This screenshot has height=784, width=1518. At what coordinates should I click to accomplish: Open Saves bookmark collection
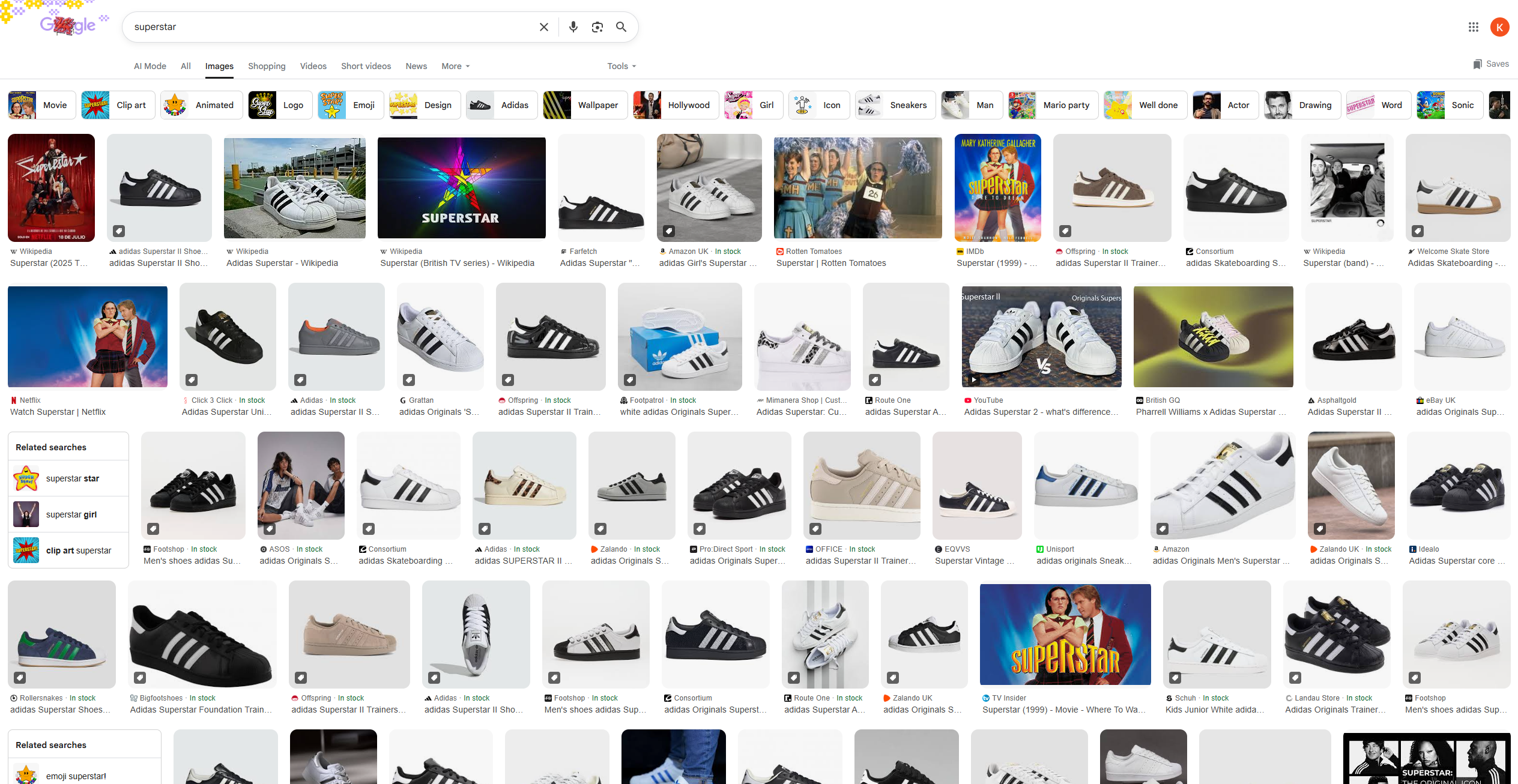[1490, 64]
